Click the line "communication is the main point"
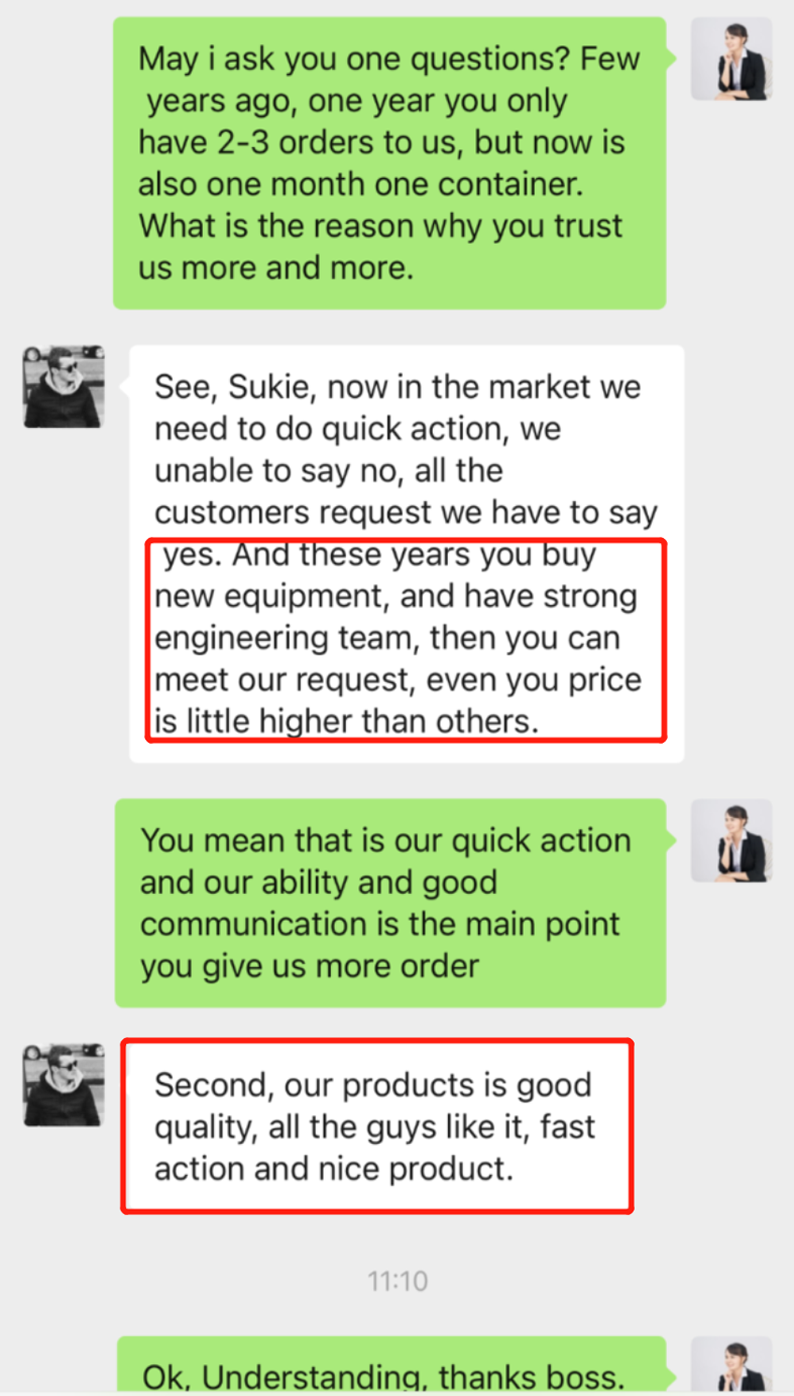This screenshot has width=794, height=1396. click(380, 924)
